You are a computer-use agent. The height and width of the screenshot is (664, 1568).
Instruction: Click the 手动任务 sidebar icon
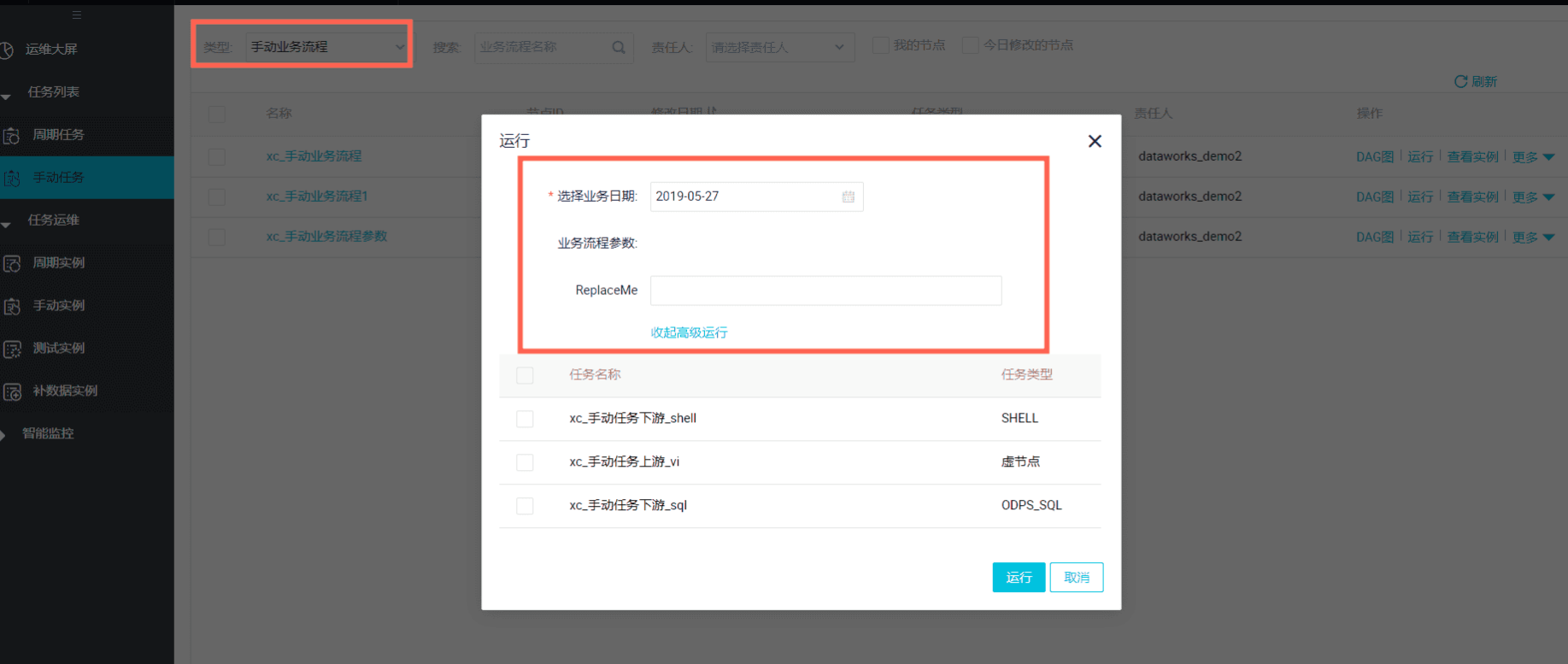click(12, 178)
